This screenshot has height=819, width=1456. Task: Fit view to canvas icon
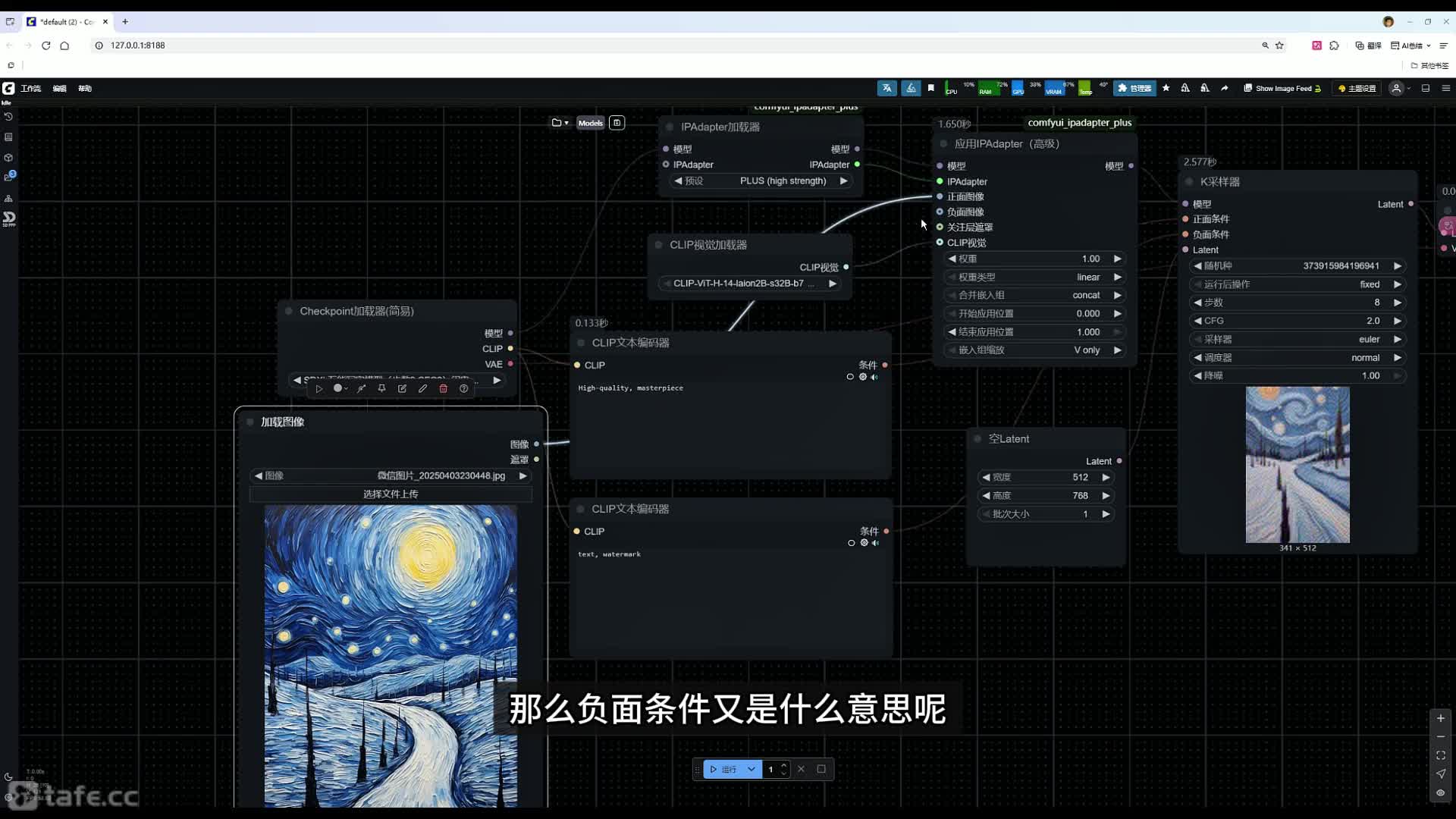pyautogui.click(x=1440, y=755)
